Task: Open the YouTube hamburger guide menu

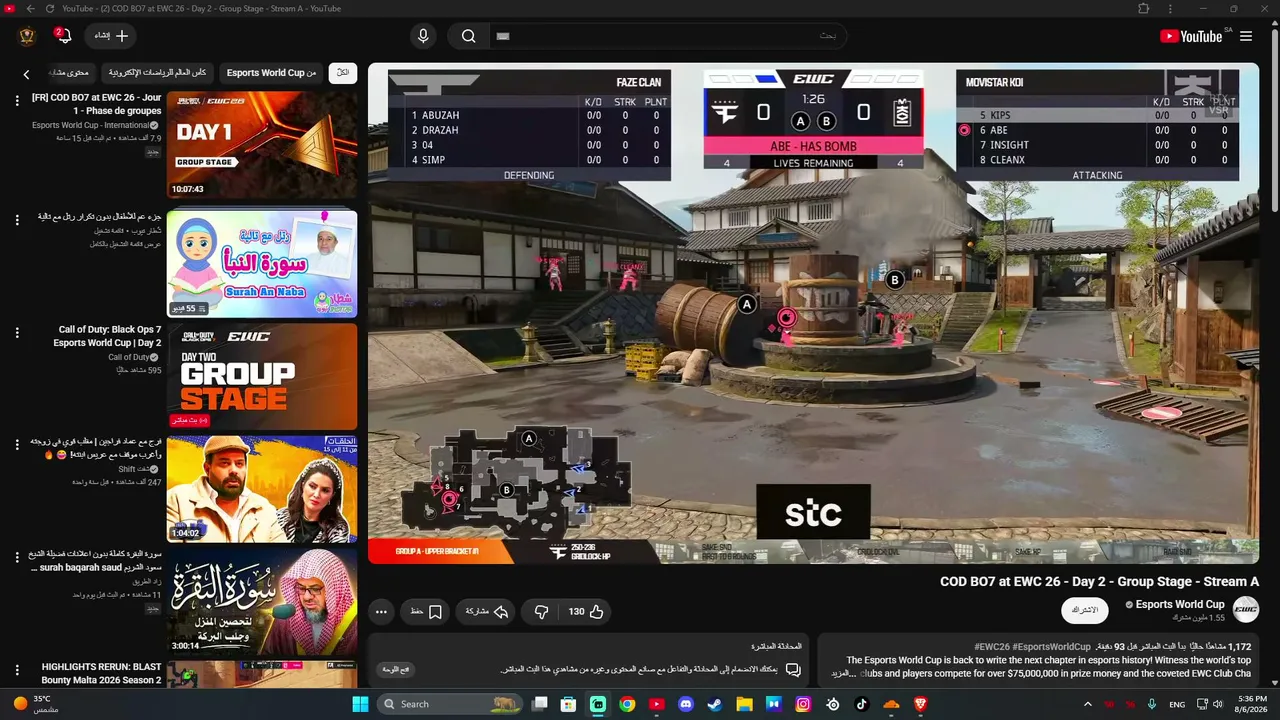Action: point(1246,36)
